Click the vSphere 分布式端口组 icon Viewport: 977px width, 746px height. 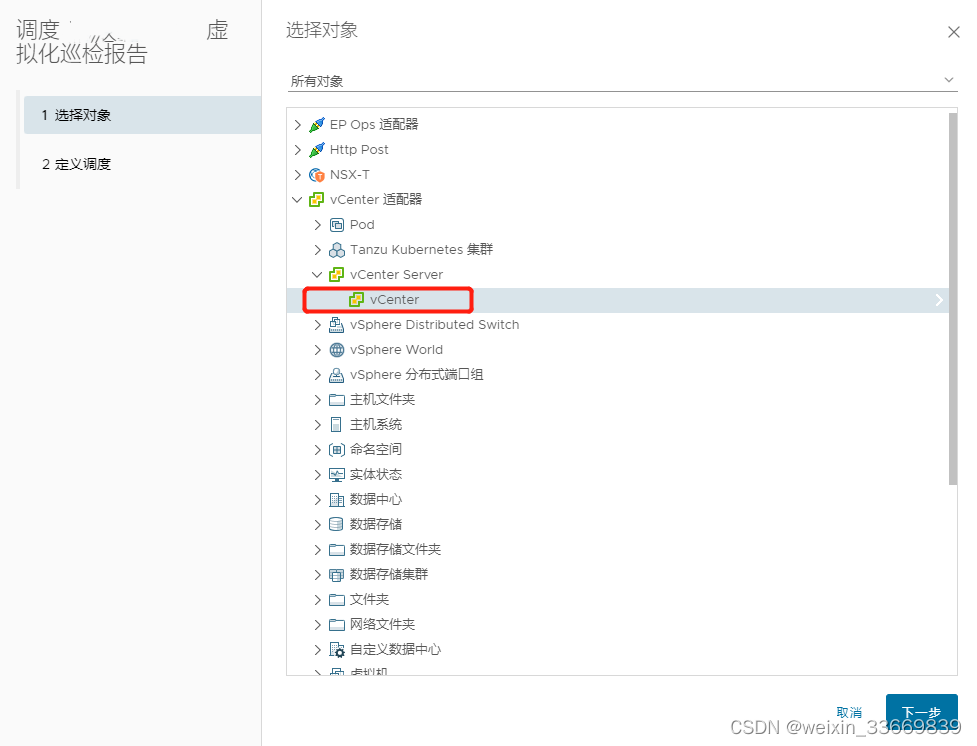(x=336, y=375)
